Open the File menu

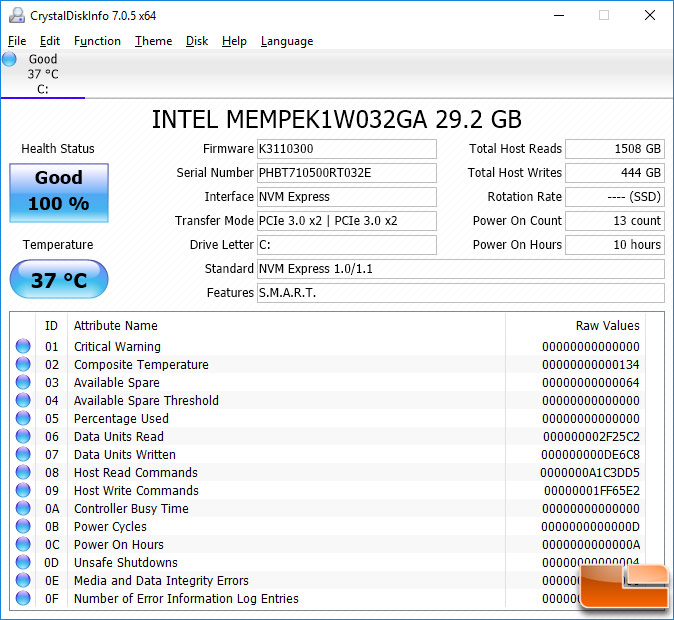point(17,41)
